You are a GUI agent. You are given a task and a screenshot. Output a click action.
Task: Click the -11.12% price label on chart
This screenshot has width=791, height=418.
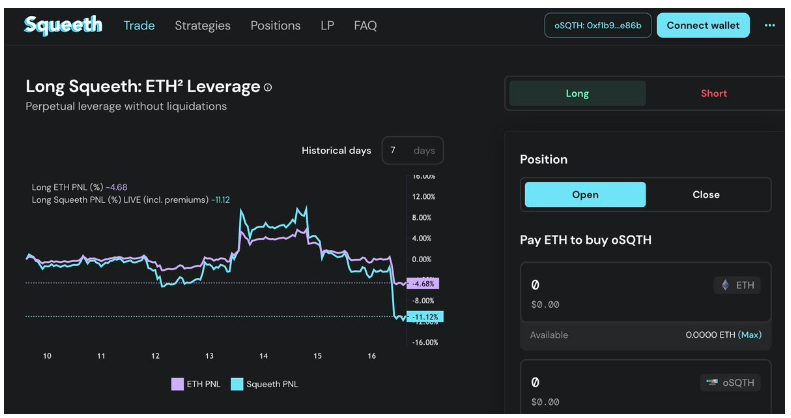425,317
